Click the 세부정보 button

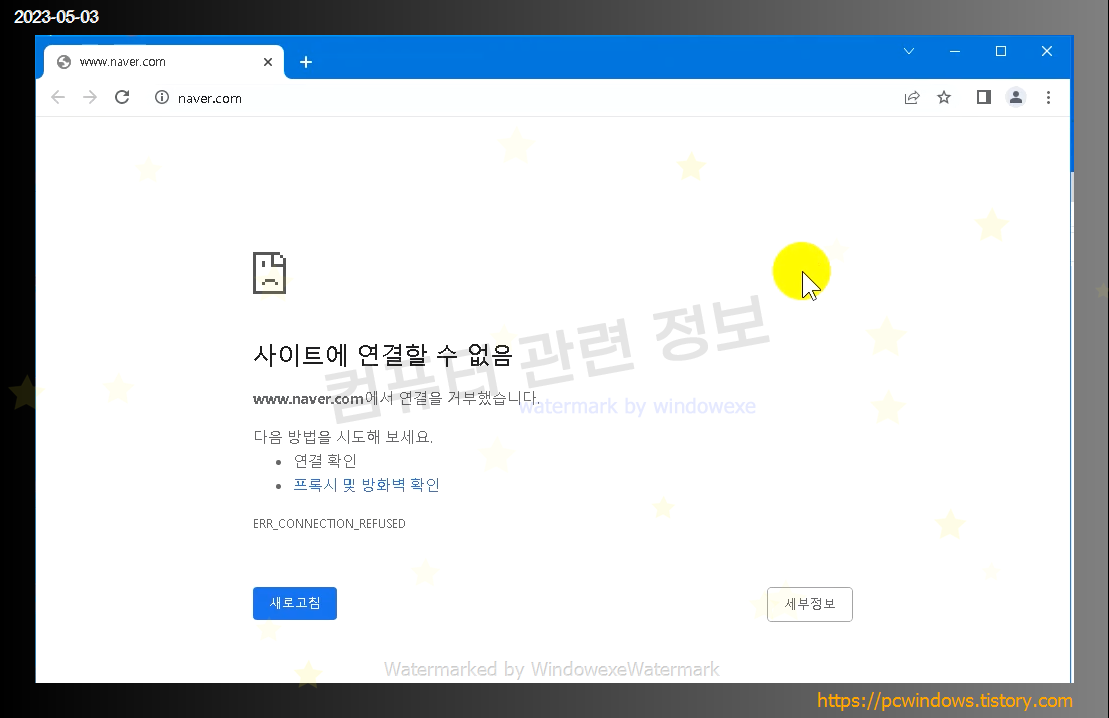click(810, 604)
